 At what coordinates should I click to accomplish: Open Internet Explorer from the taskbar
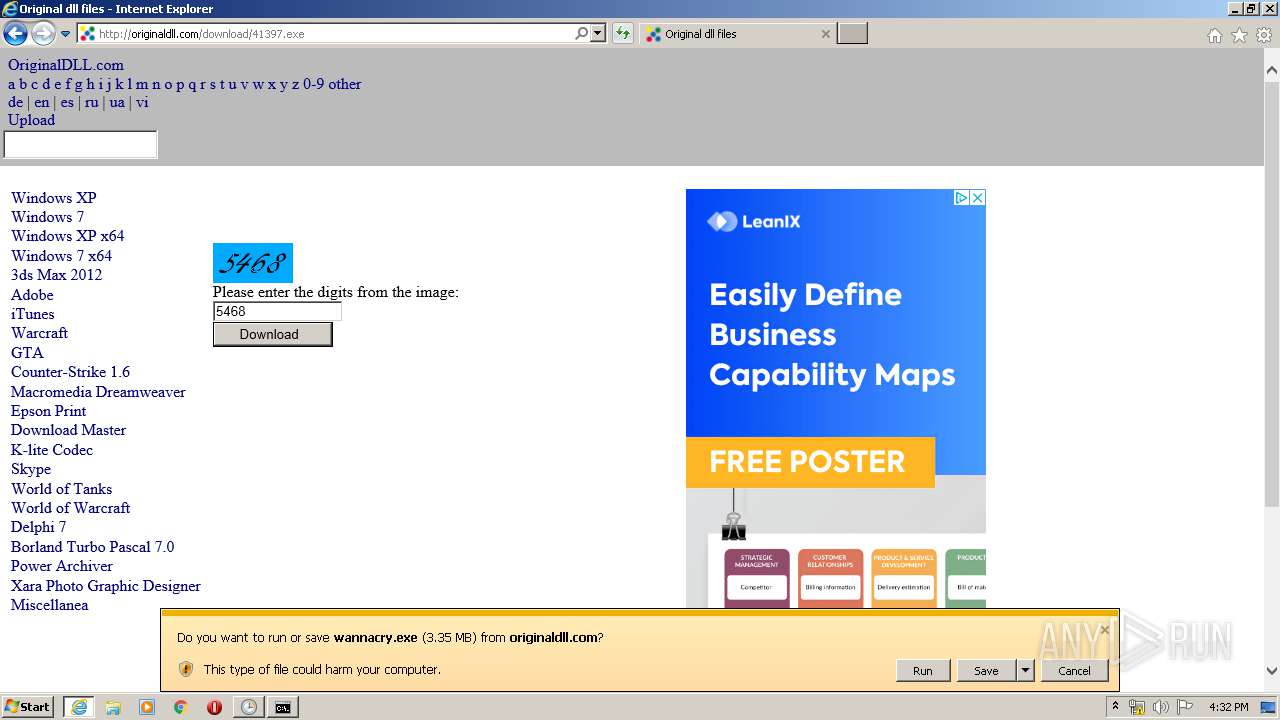pyautogui.click(x=79, y=707)
